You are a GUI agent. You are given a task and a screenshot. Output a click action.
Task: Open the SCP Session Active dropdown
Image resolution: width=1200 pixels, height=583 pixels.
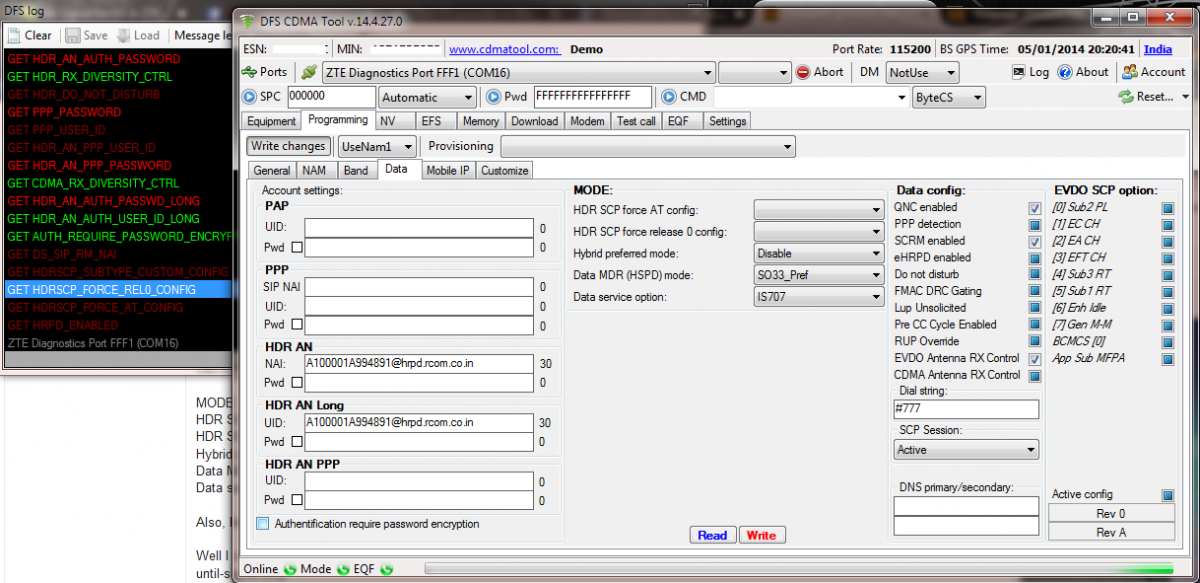pos(966,450)
